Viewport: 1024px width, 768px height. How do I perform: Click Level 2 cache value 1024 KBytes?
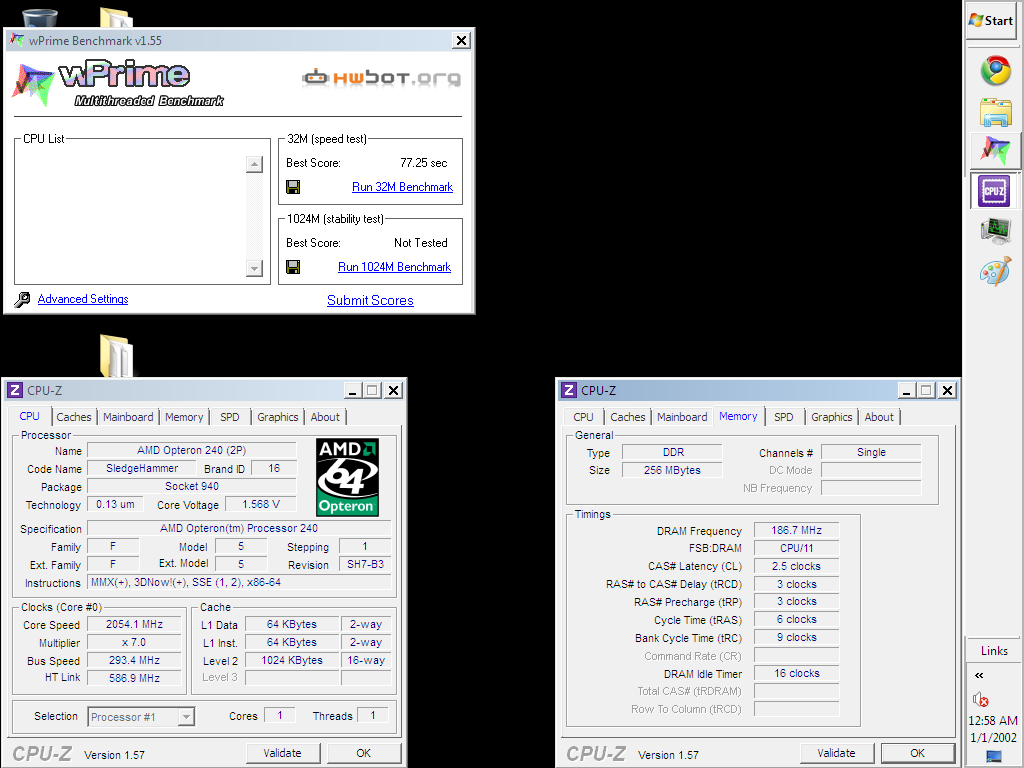292,660
